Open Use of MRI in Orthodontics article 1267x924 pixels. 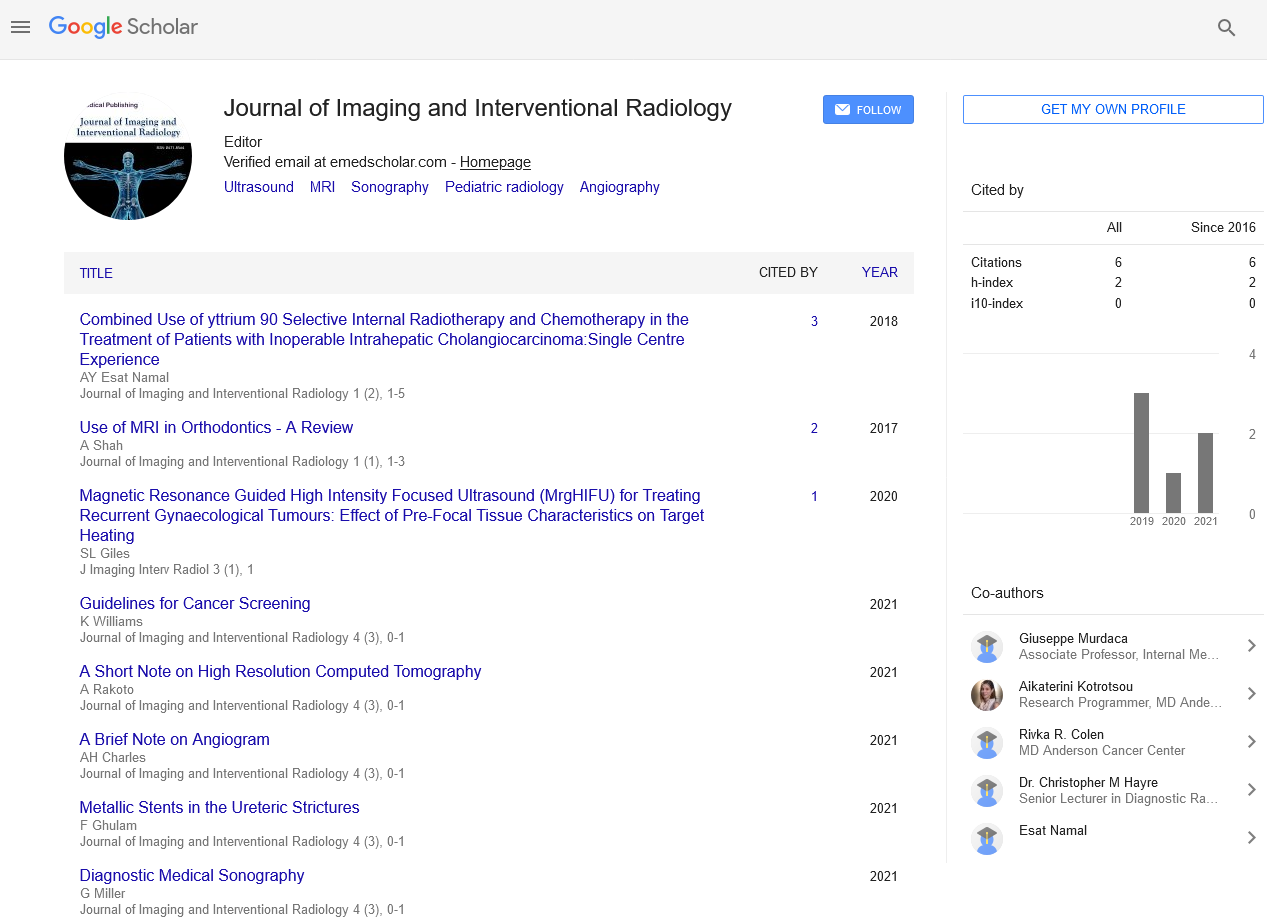click(x=216, y=428)
